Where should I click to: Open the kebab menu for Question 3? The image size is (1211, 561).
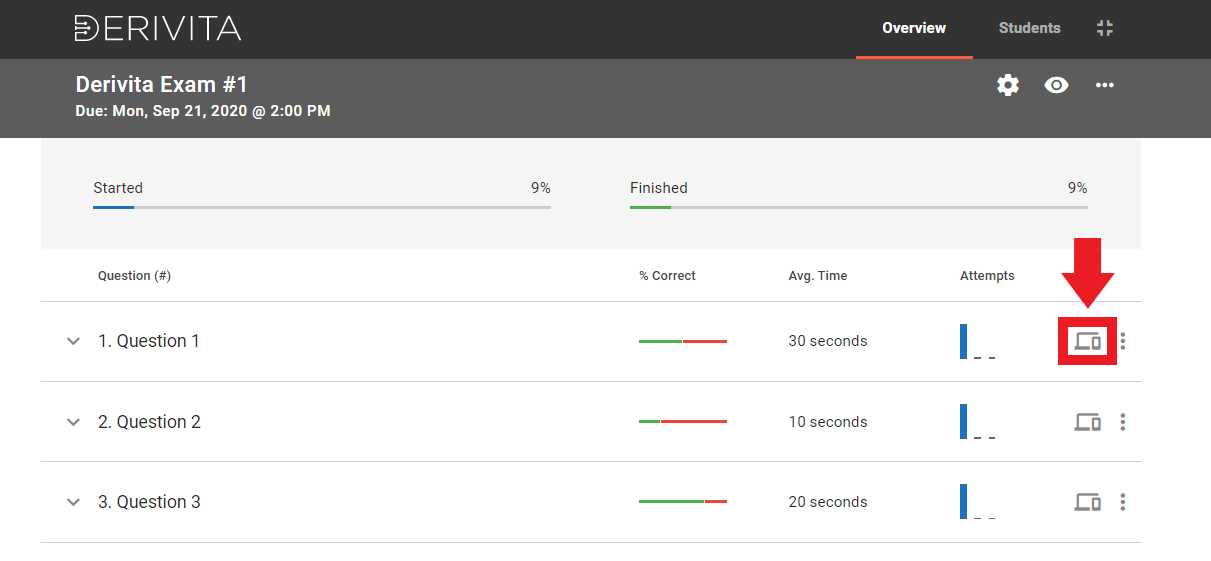(1123, 502)
